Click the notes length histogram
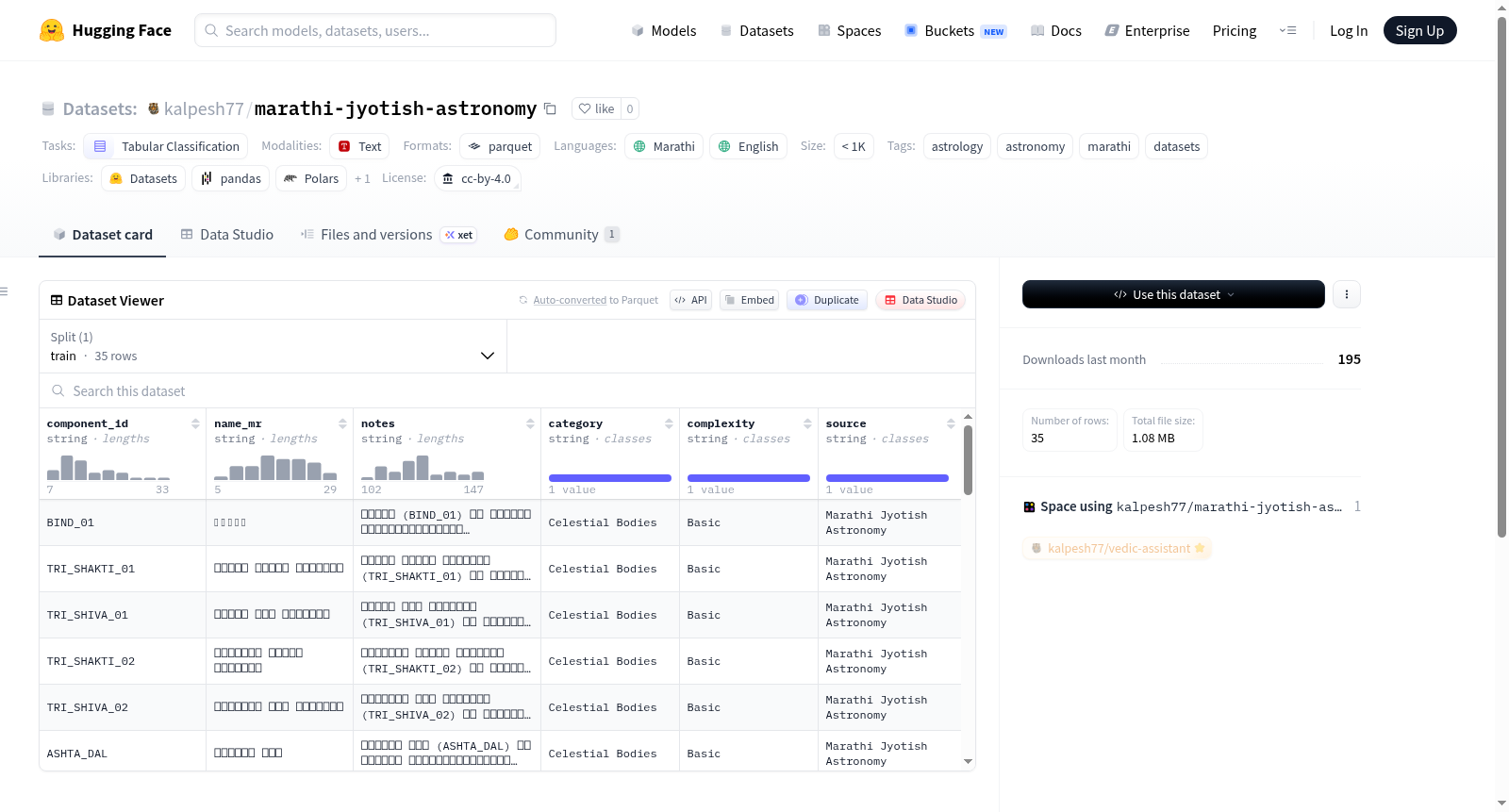 423,468
